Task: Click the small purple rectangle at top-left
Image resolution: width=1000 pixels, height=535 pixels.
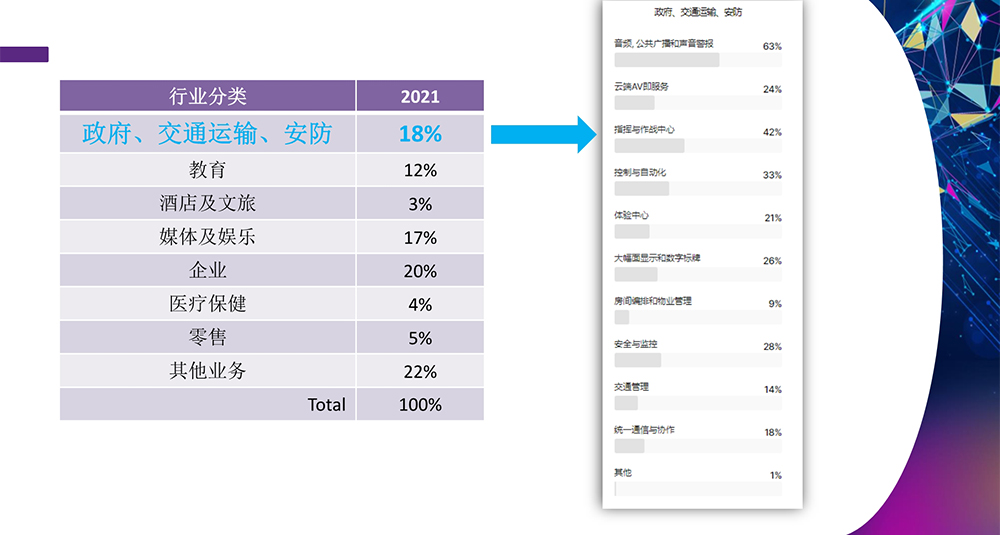Action: (24, 54)
